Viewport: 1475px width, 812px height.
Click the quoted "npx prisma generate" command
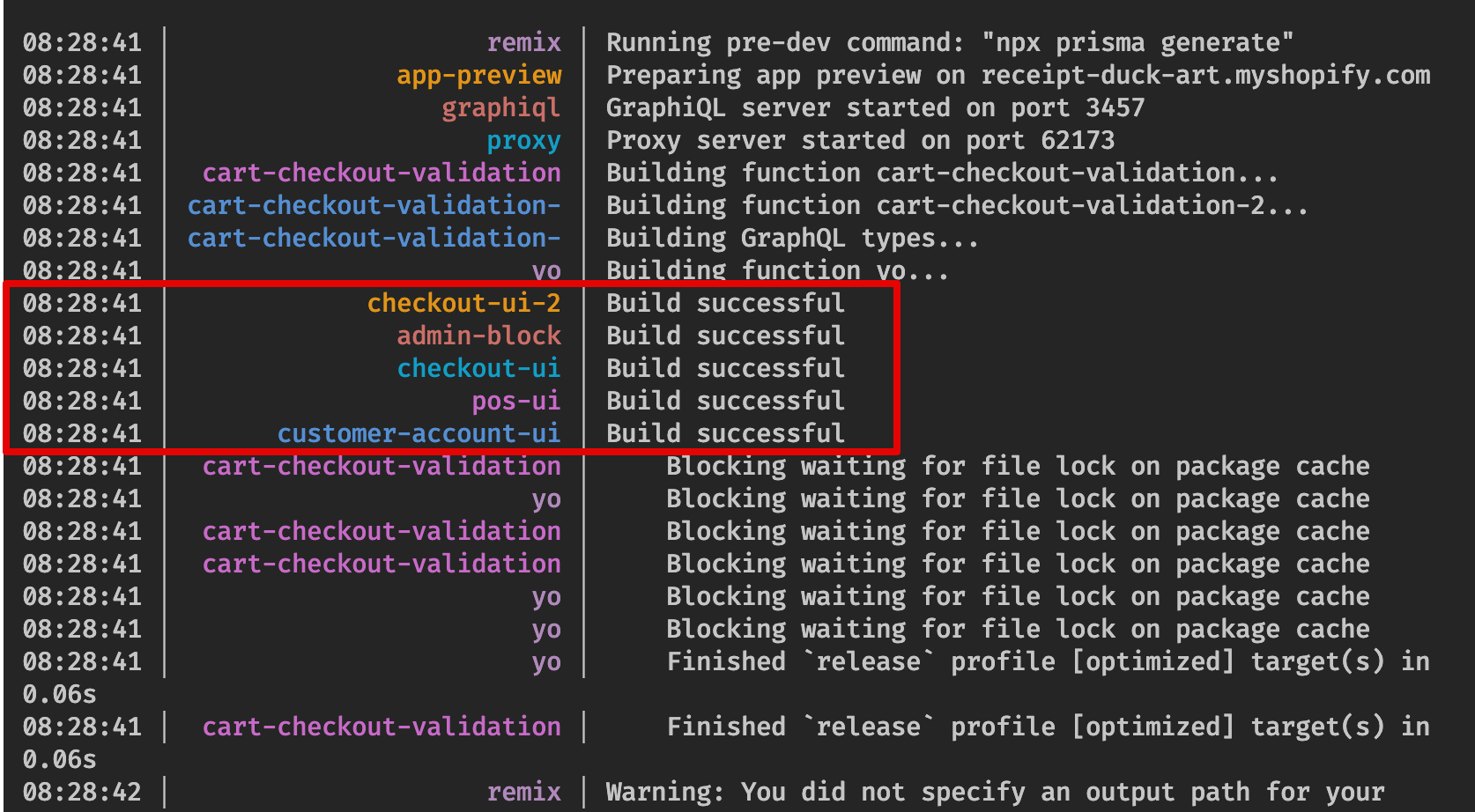[1138, 42]
